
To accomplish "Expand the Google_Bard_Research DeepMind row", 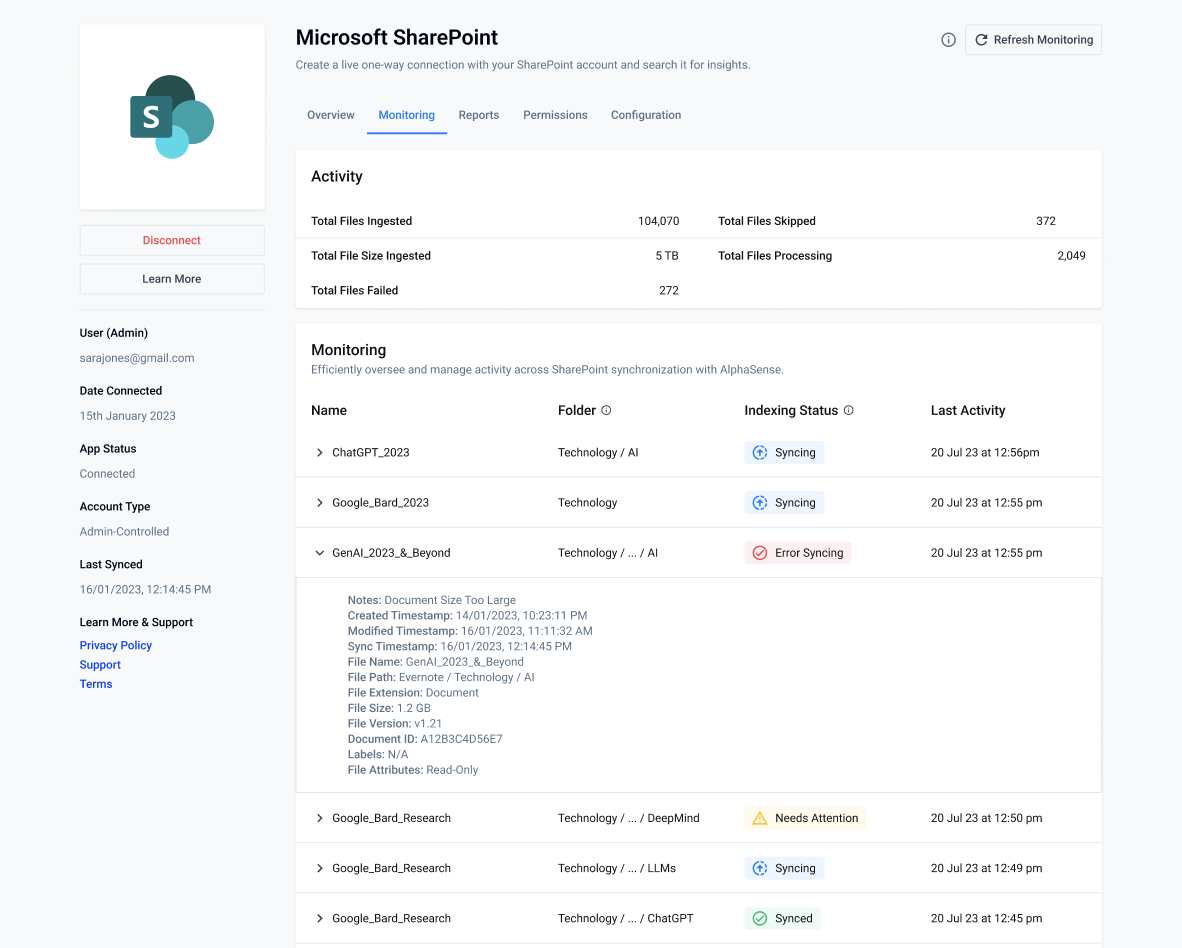I will 320,818.
